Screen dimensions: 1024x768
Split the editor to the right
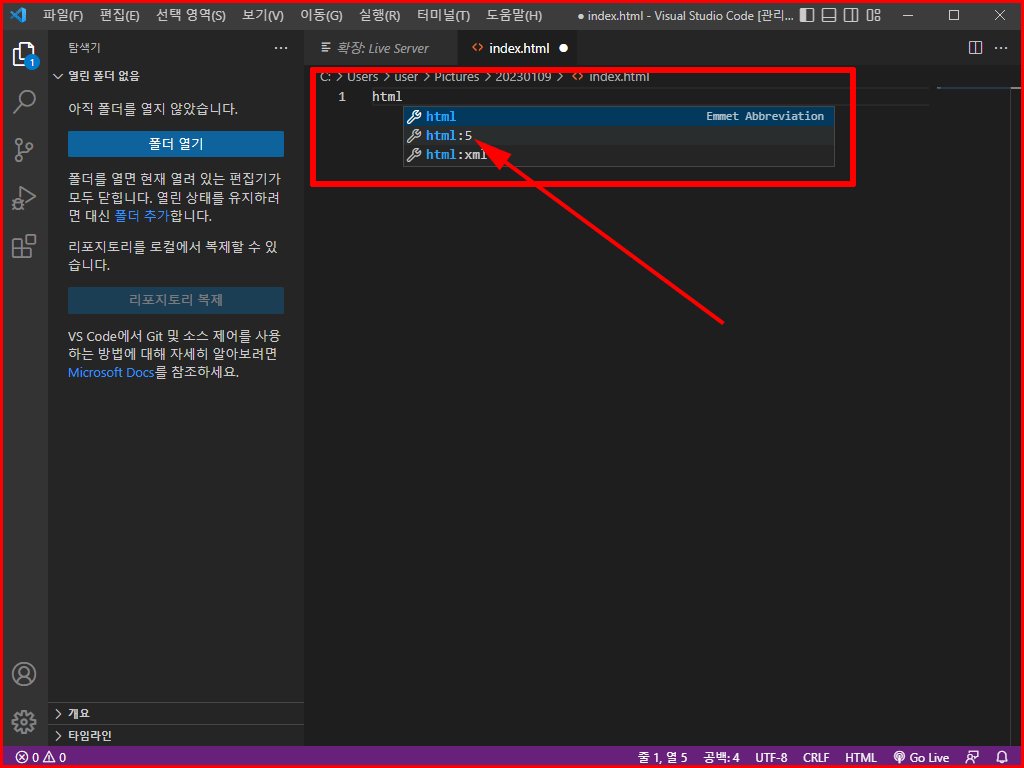coord(975,48)
